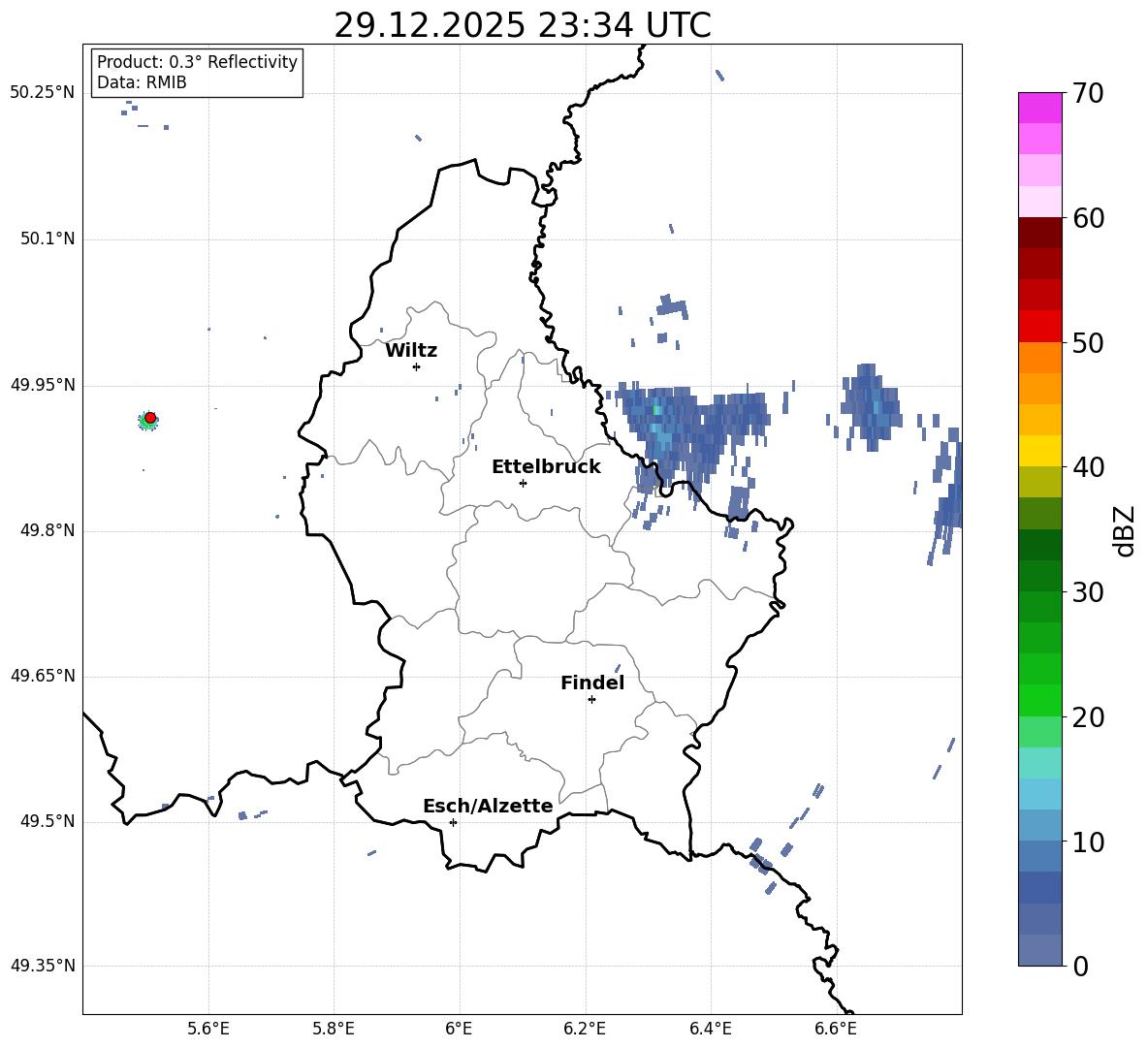Click the 49.35°N latitude label
Image resolution: width=1148 pixels, height=1048 pixels.
tap(43, 966)
